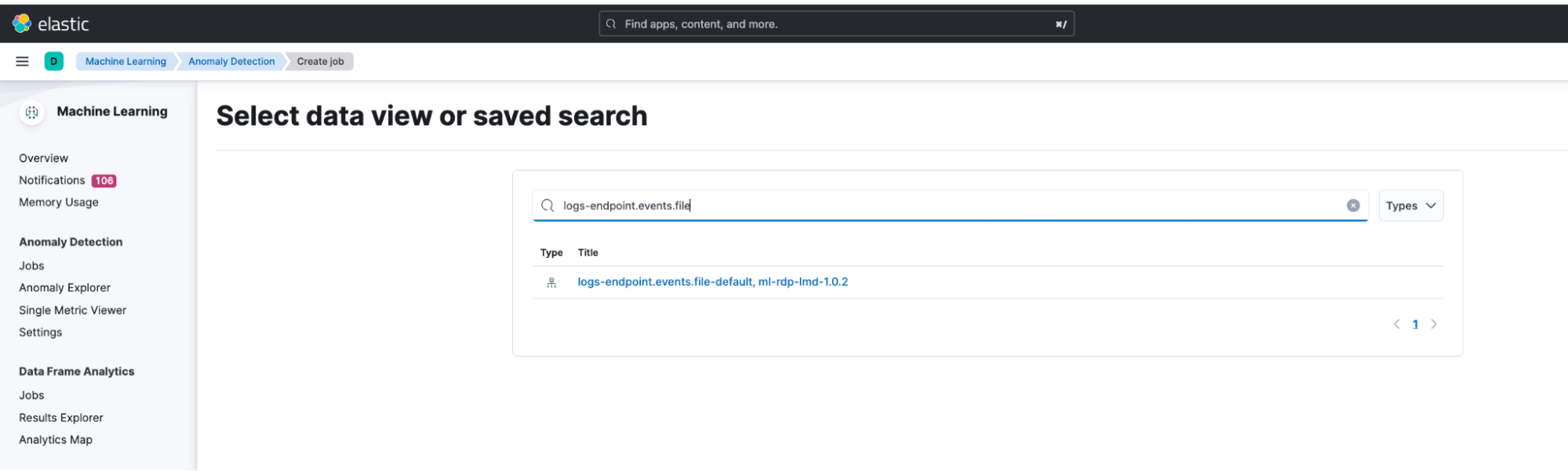Screen dimensions: 1568x471
Task: Go to next results page arrow
Action: click(1434, 324)
